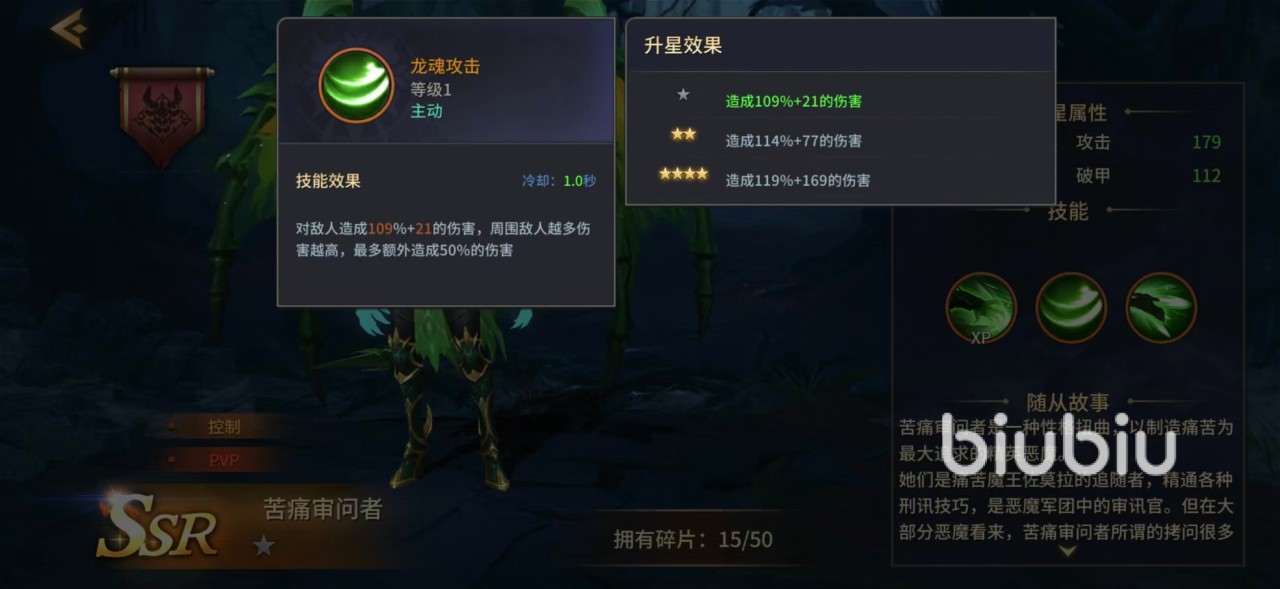
Task: Select the two-star upgrade effect row
Action: (840, 140)
